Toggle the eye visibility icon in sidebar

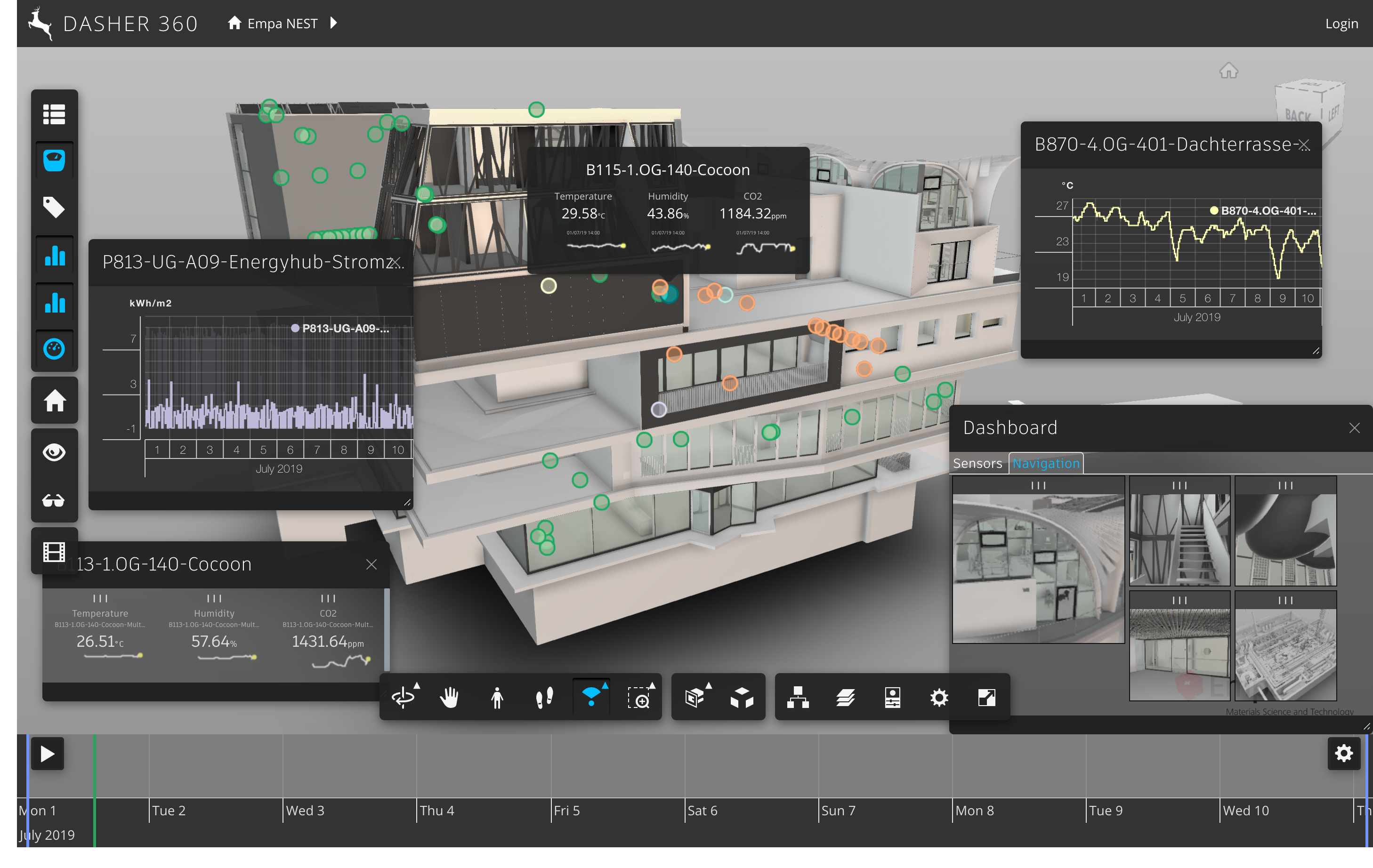coord(54,452)
